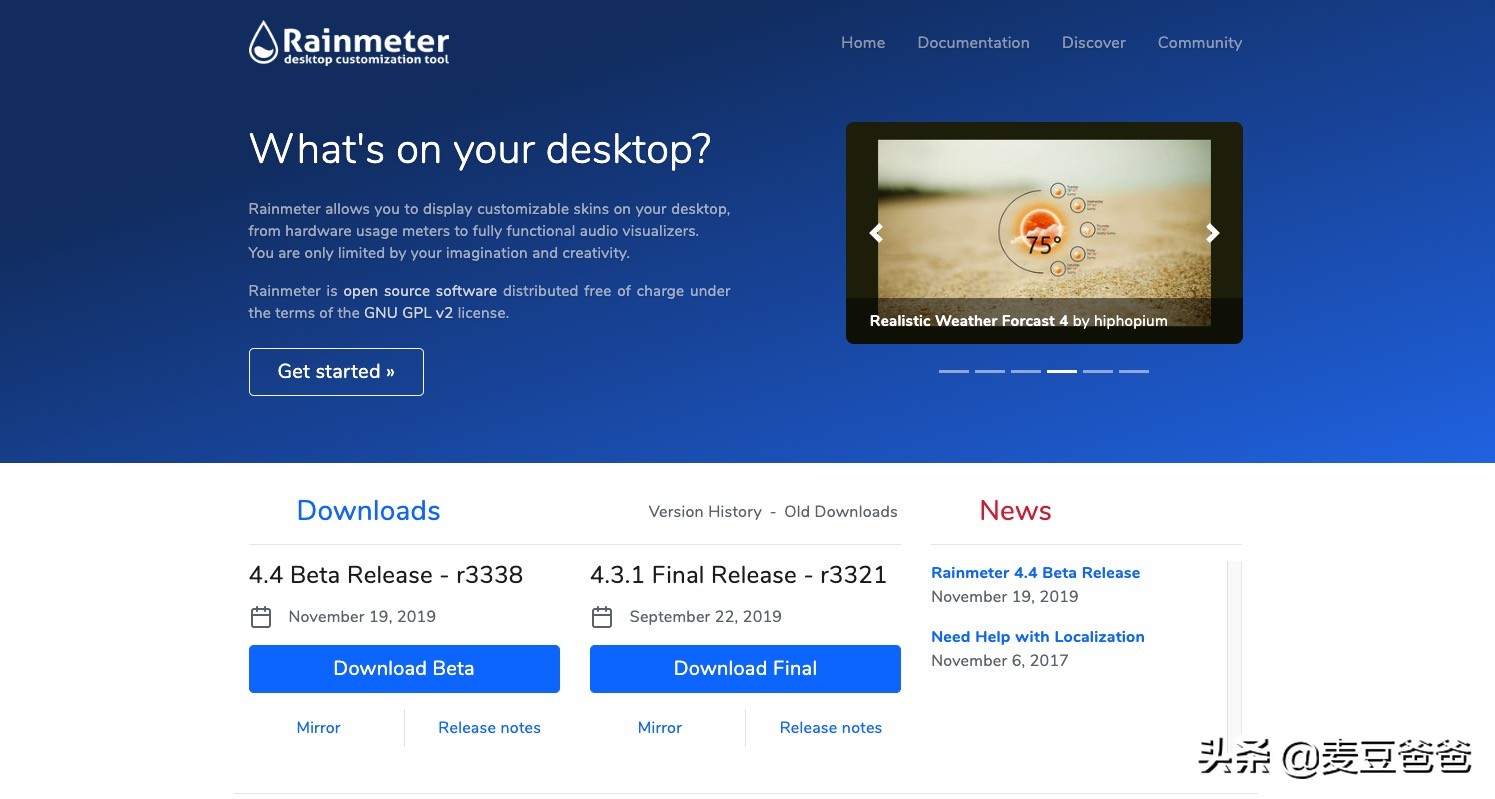This screenshot has height=799, width=1495.
Task: Click the '4.3.1 Final Release - r3321' heading
Action: tap(738, 575)
